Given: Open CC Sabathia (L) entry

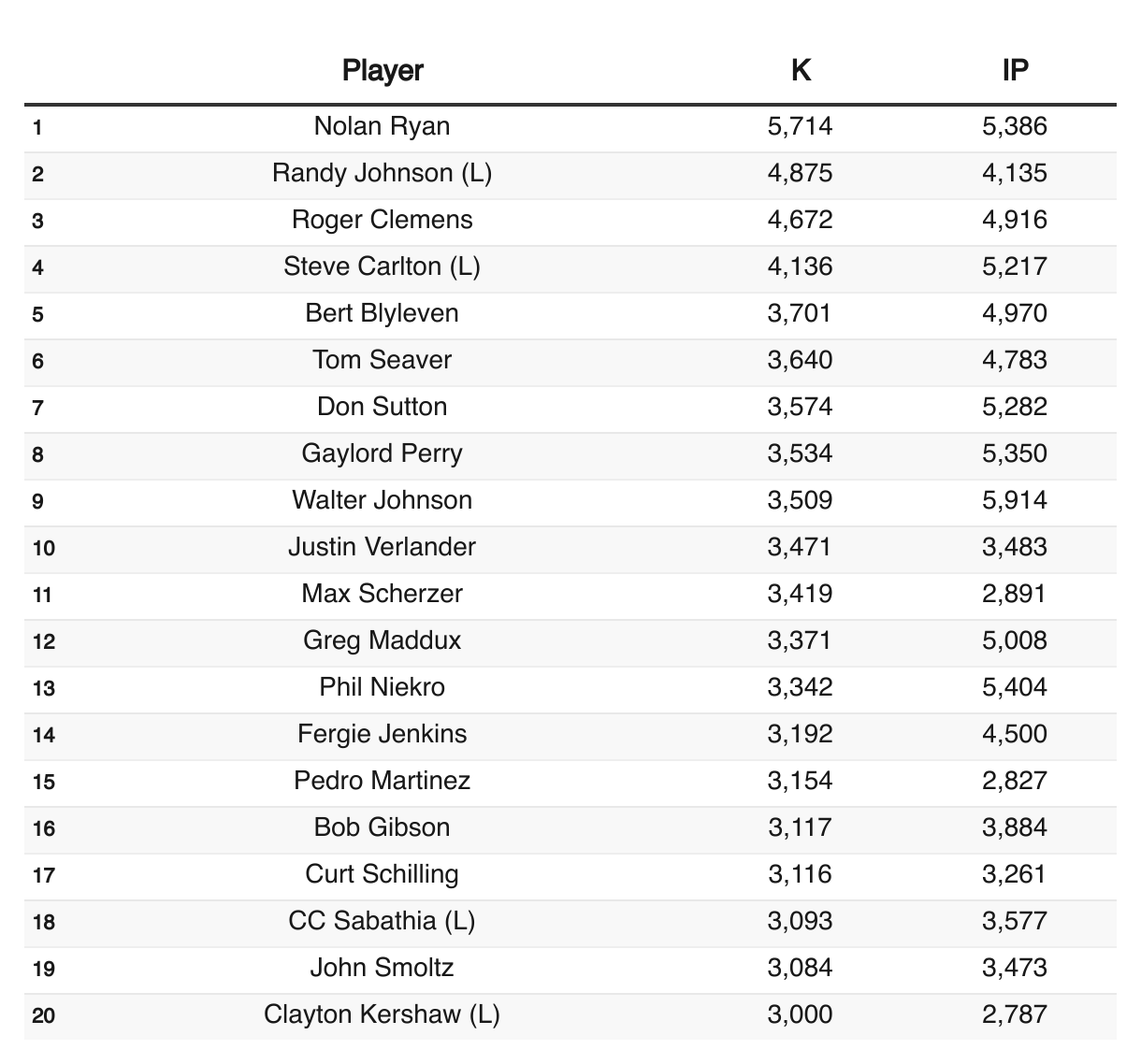Looking at the screenshot, I should [383, 921].
